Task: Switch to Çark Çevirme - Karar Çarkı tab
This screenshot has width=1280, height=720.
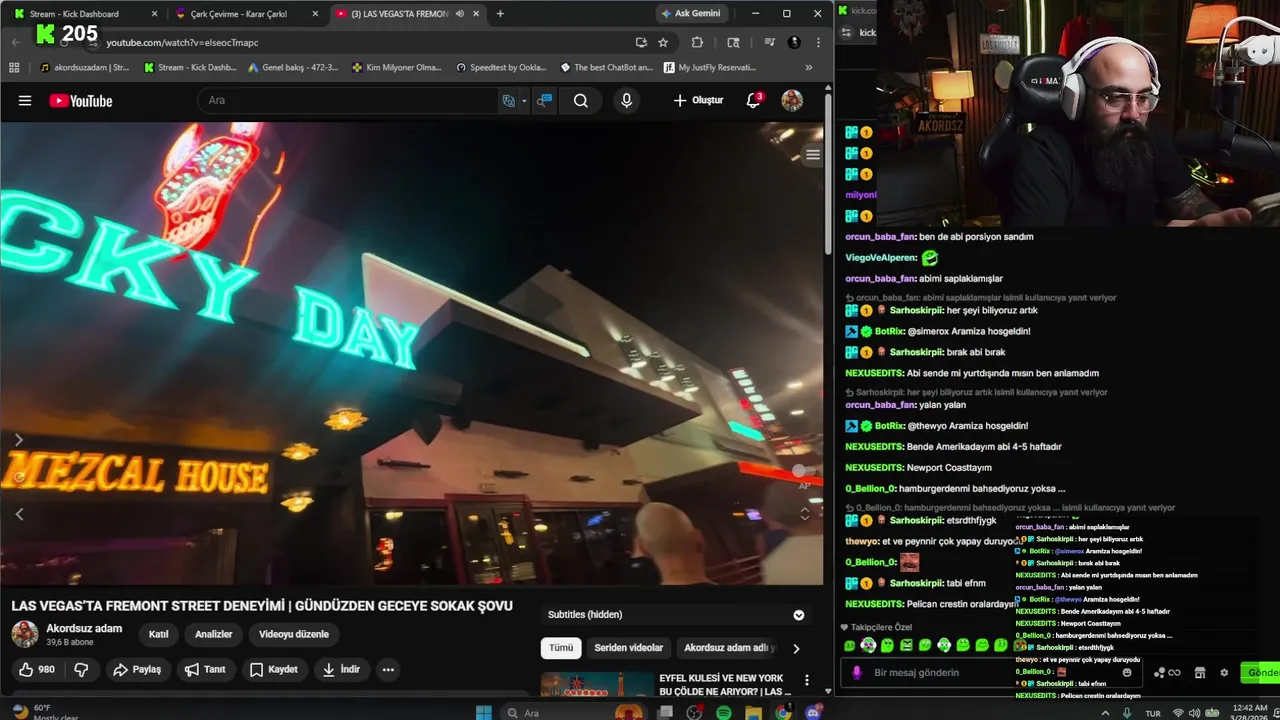Action: click(245, 14)
